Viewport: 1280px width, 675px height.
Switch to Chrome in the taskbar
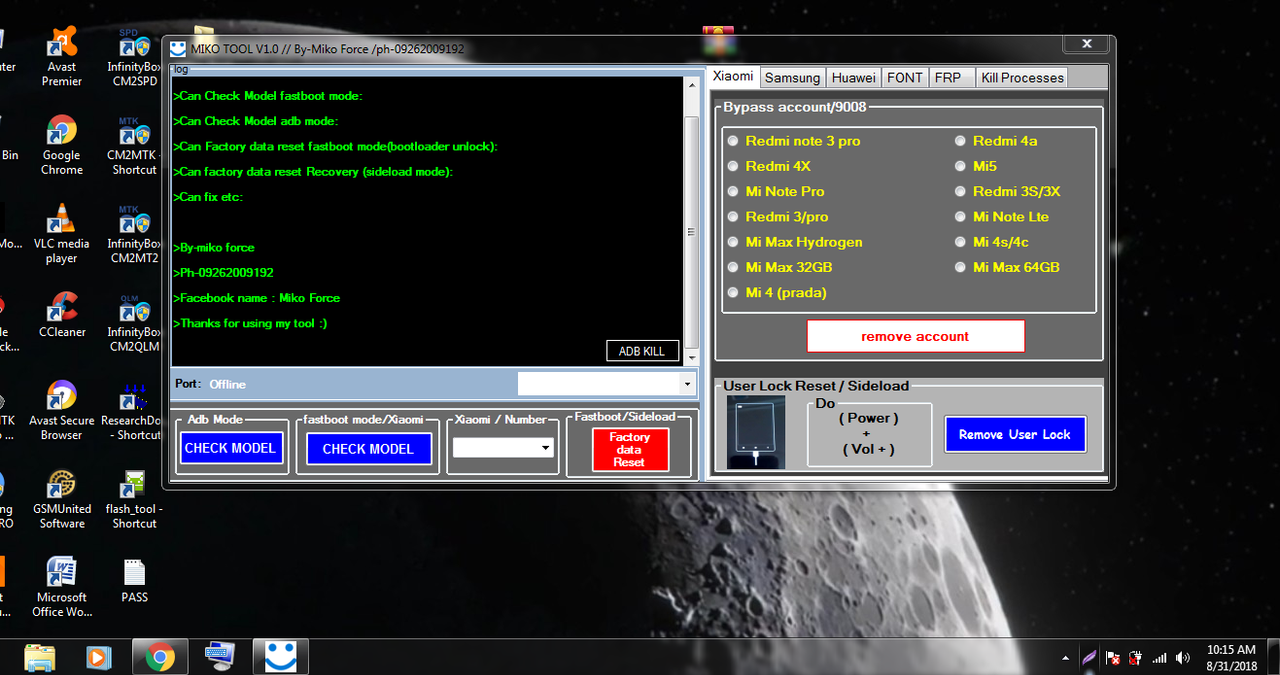160,657
